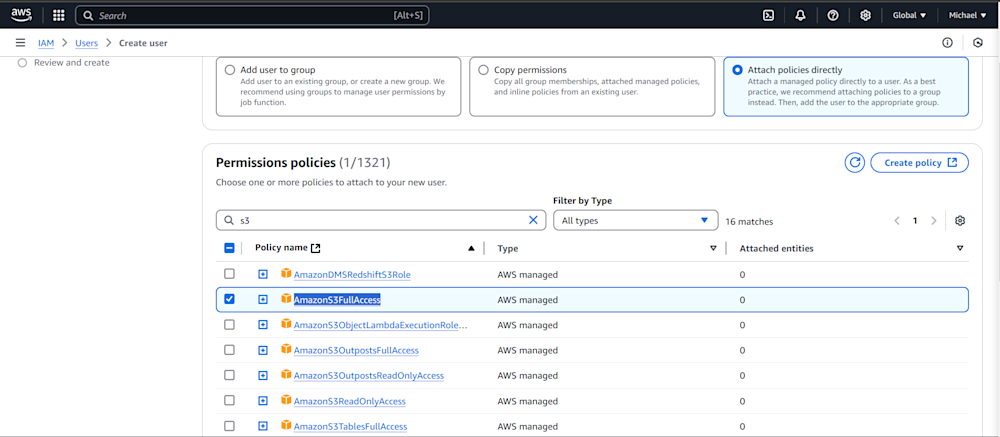
Task: Toggle the hamburger navigation menu
Action: [x=20, y=43]
